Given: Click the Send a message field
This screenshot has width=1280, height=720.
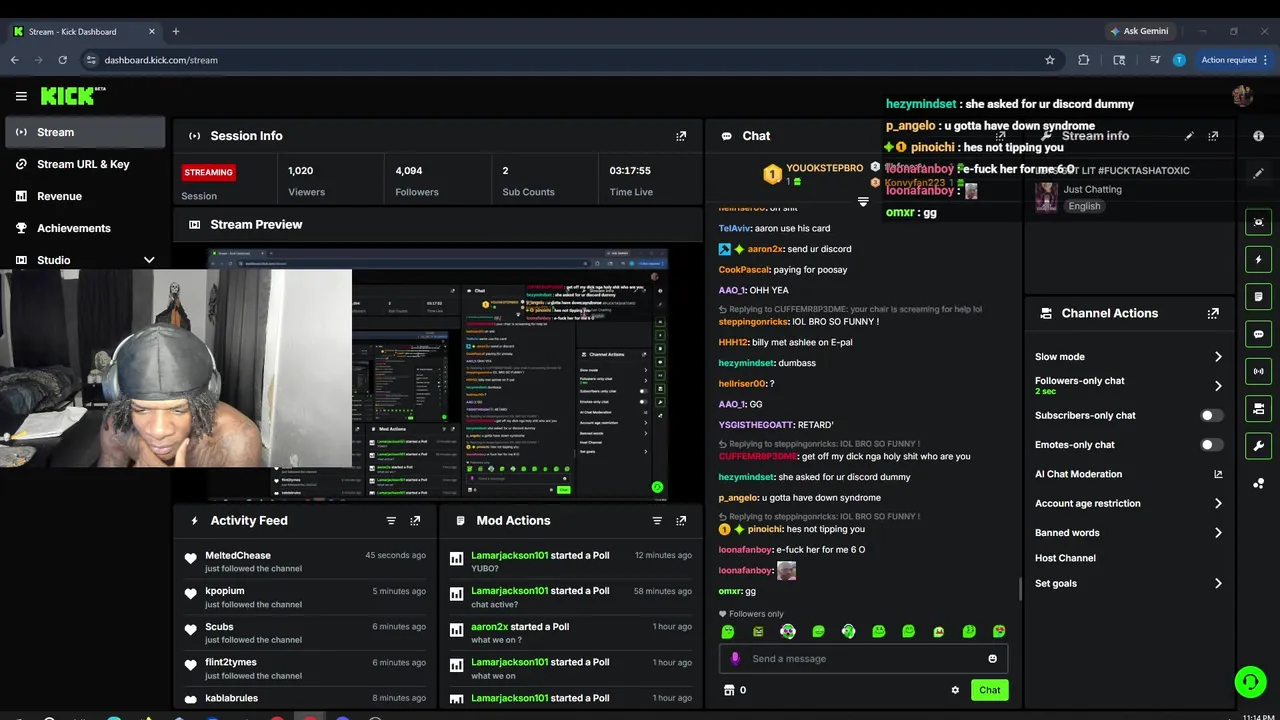Looking at the screenshot, I should coord(865,659).
